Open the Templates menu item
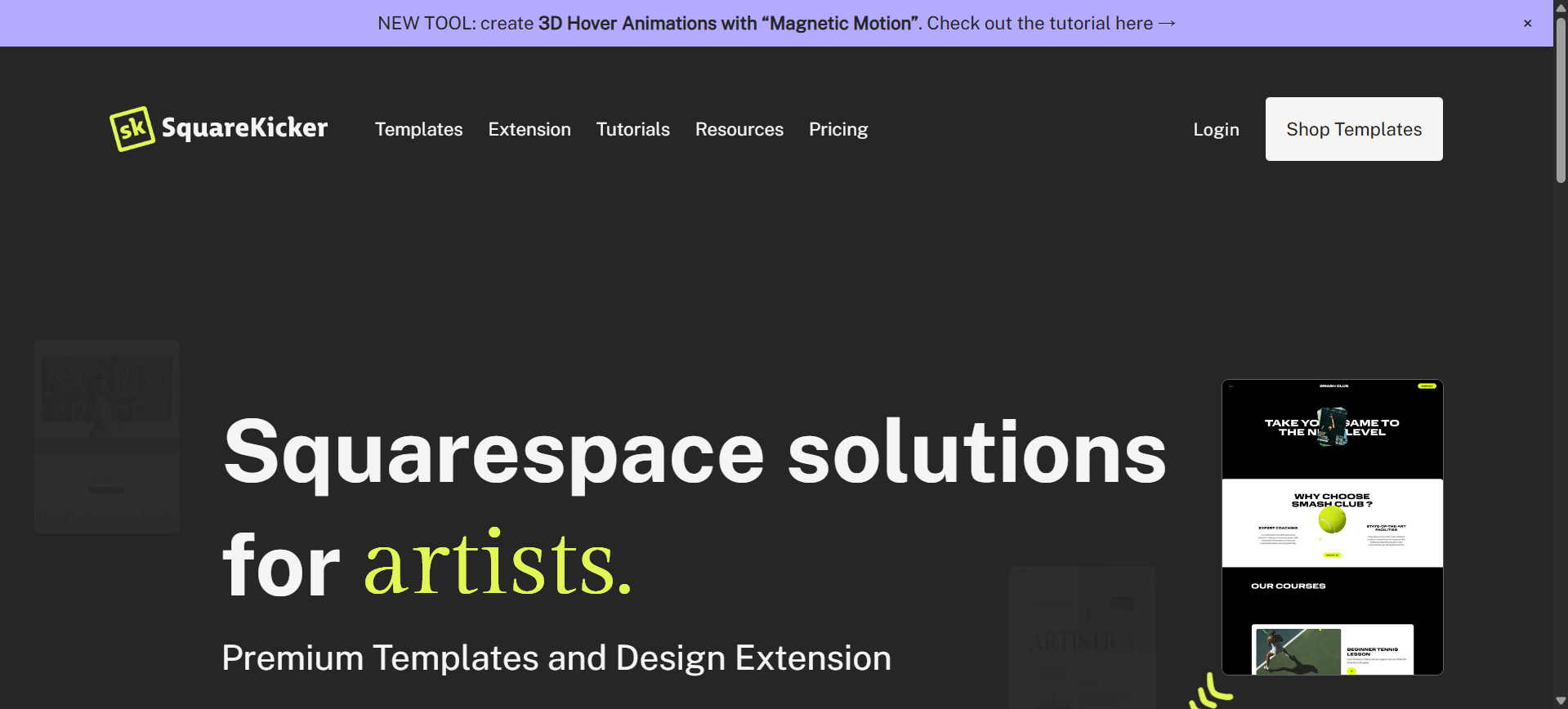Viewport: 1568px width, 709px height. click(x=418, y=129)
